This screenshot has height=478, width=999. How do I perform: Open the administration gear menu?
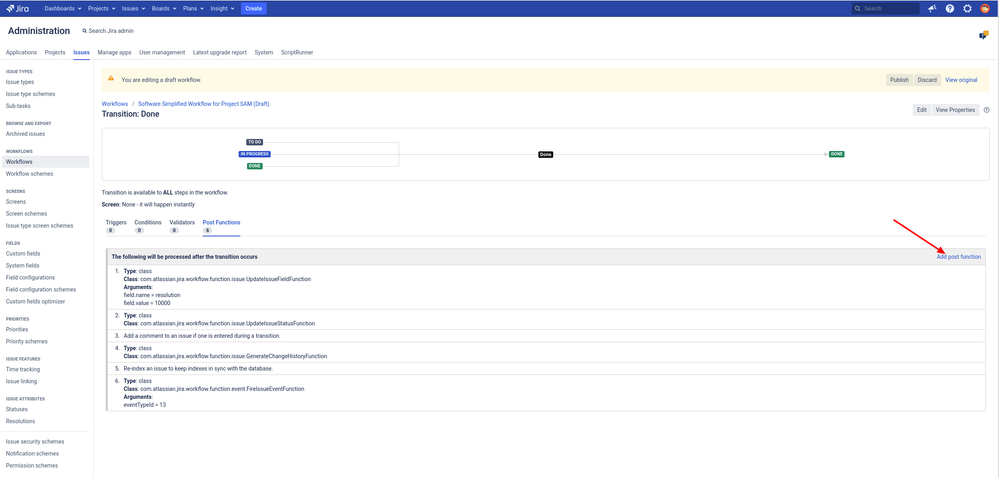[967, 8]
